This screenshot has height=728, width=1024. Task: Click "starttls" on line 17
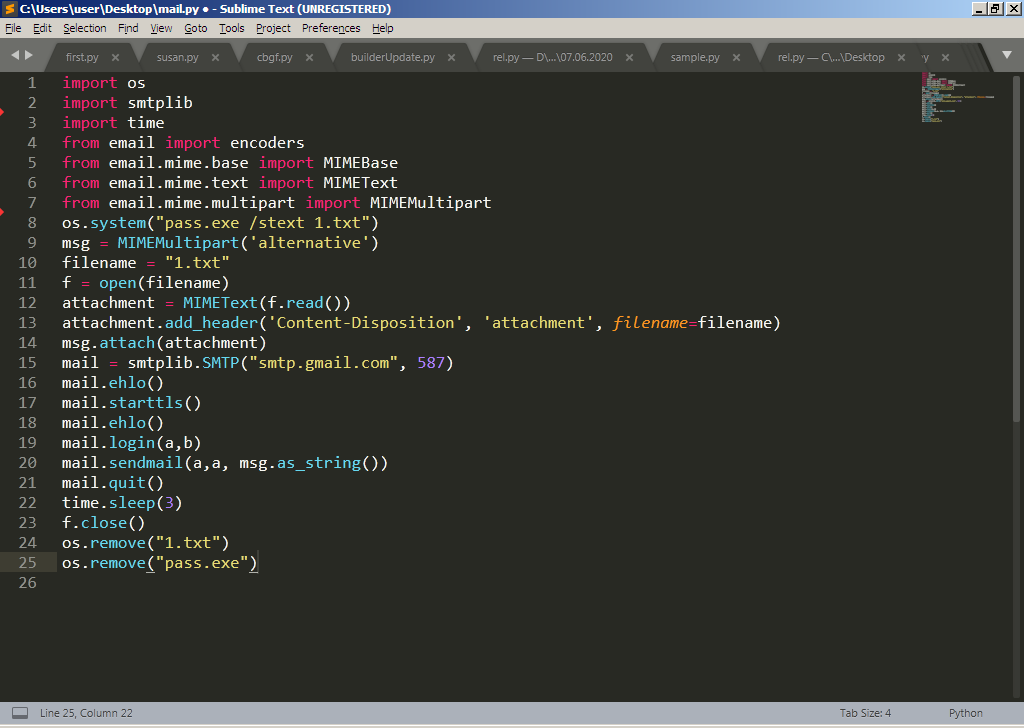point(146,403)
